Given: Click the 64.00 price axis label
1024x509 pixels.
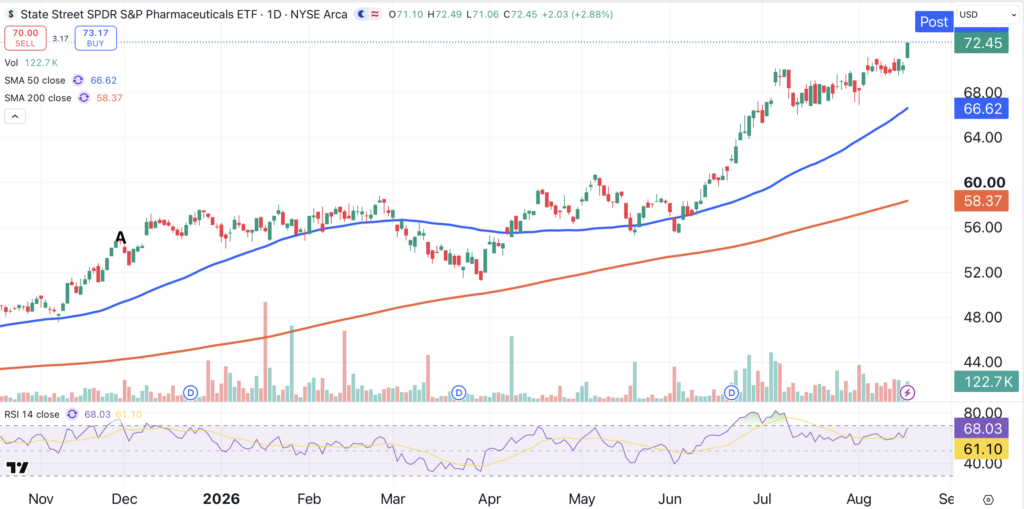Looking at the screenshot, I should coord(984,137).
